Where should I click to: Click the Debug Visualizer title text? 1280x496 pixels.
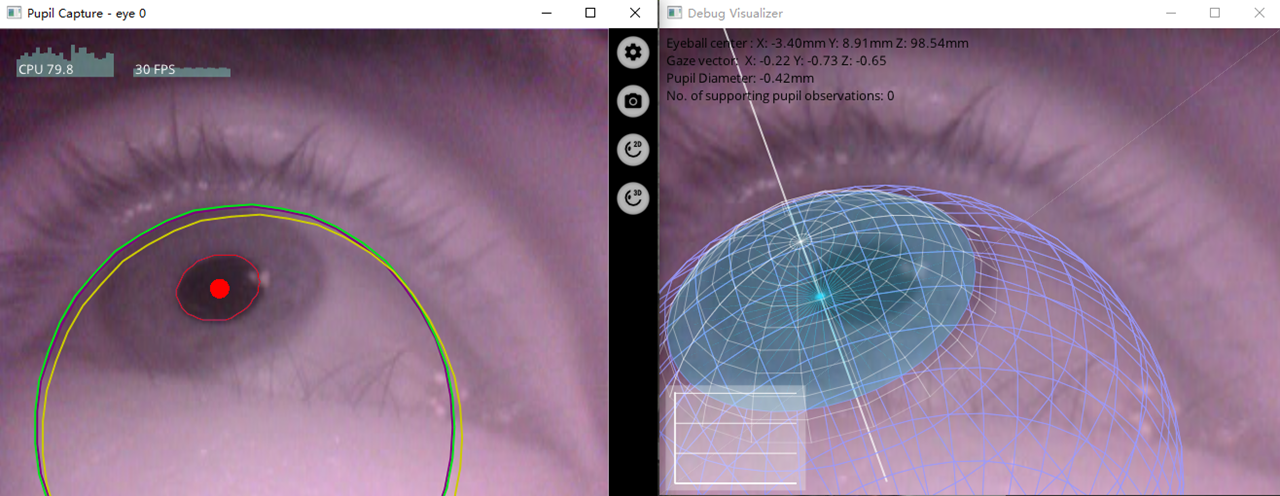pyautogui.click(x=735, y=13)
